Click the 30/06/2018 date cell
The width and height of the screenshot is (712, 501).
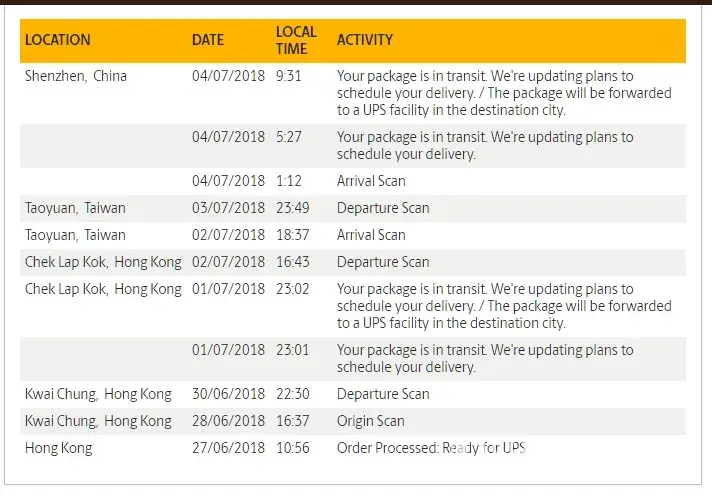click(x=228, y=394)
